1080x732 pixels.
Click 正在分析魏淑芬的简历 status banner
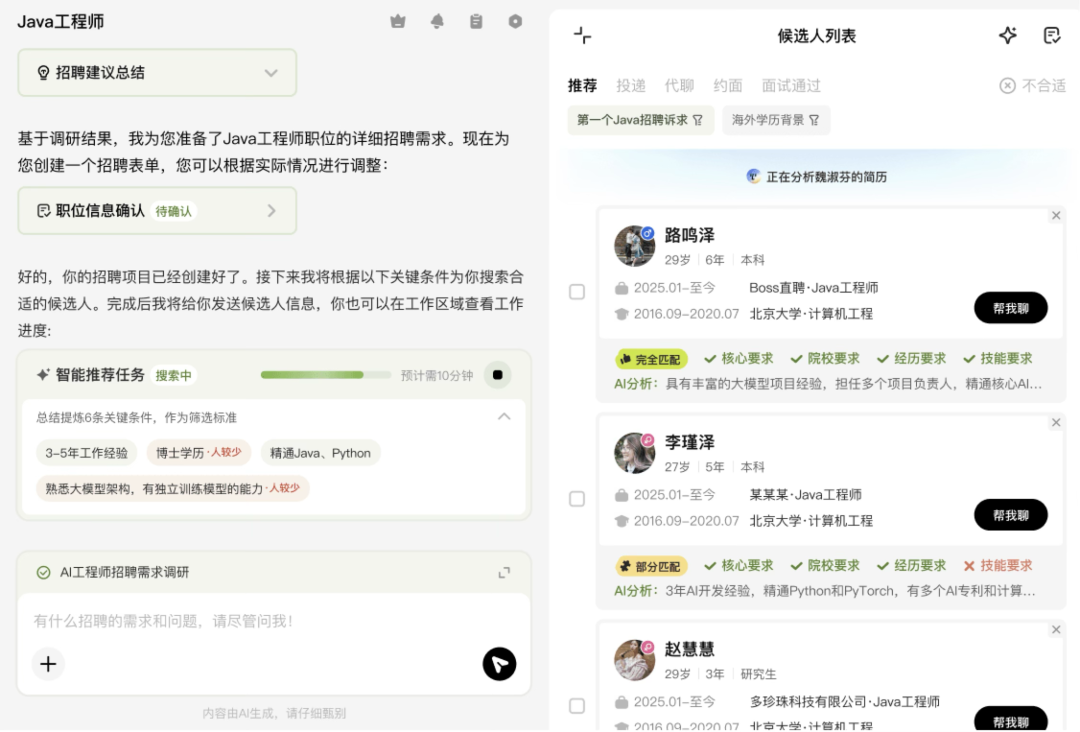click(x=817, y=177)
